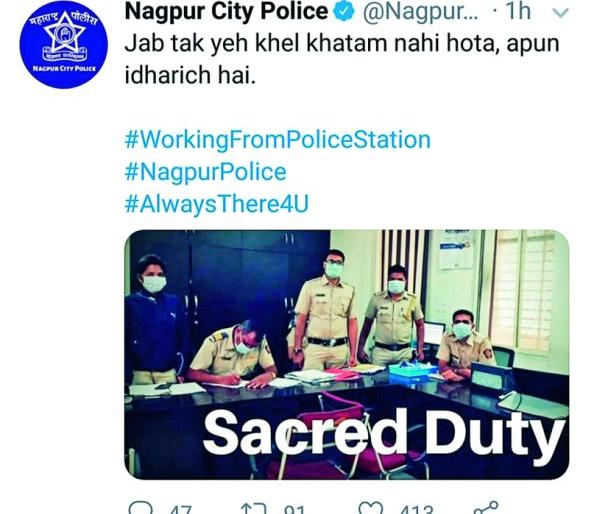
Task: Expand the tweet options chevron
Action: click(561, 14)
